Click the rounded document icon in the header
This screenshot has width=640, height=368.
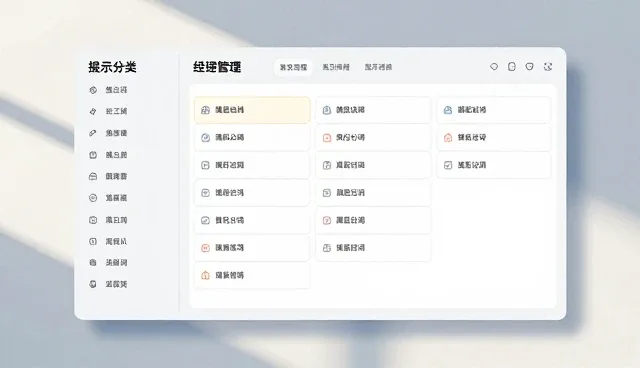[x=511, y=67]
